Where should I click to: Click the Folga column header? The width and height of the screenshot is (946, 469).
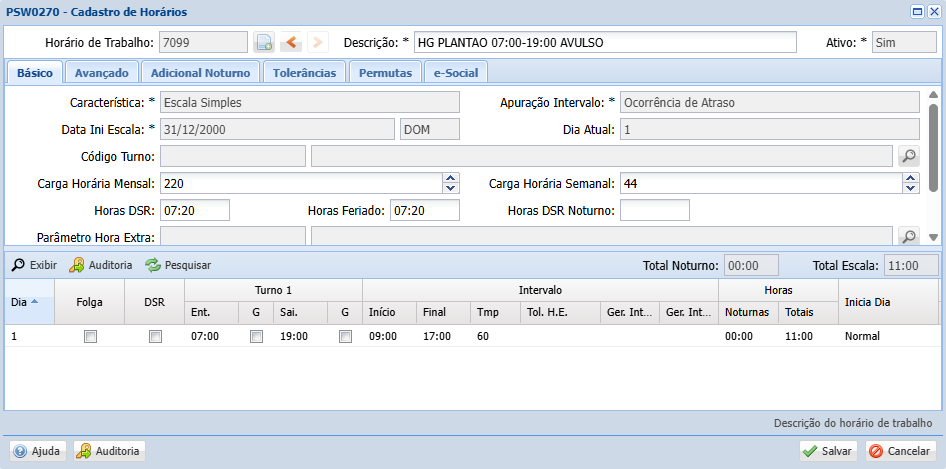tap(89, 302)
